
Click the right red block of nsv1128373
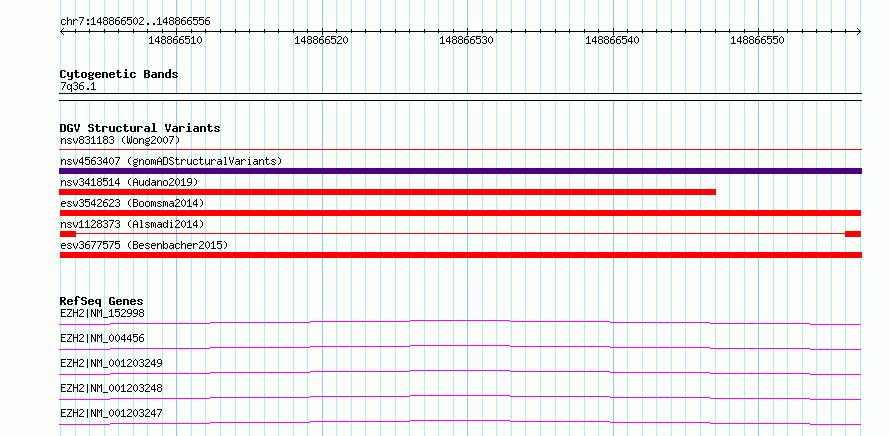[x=853, y=234]
